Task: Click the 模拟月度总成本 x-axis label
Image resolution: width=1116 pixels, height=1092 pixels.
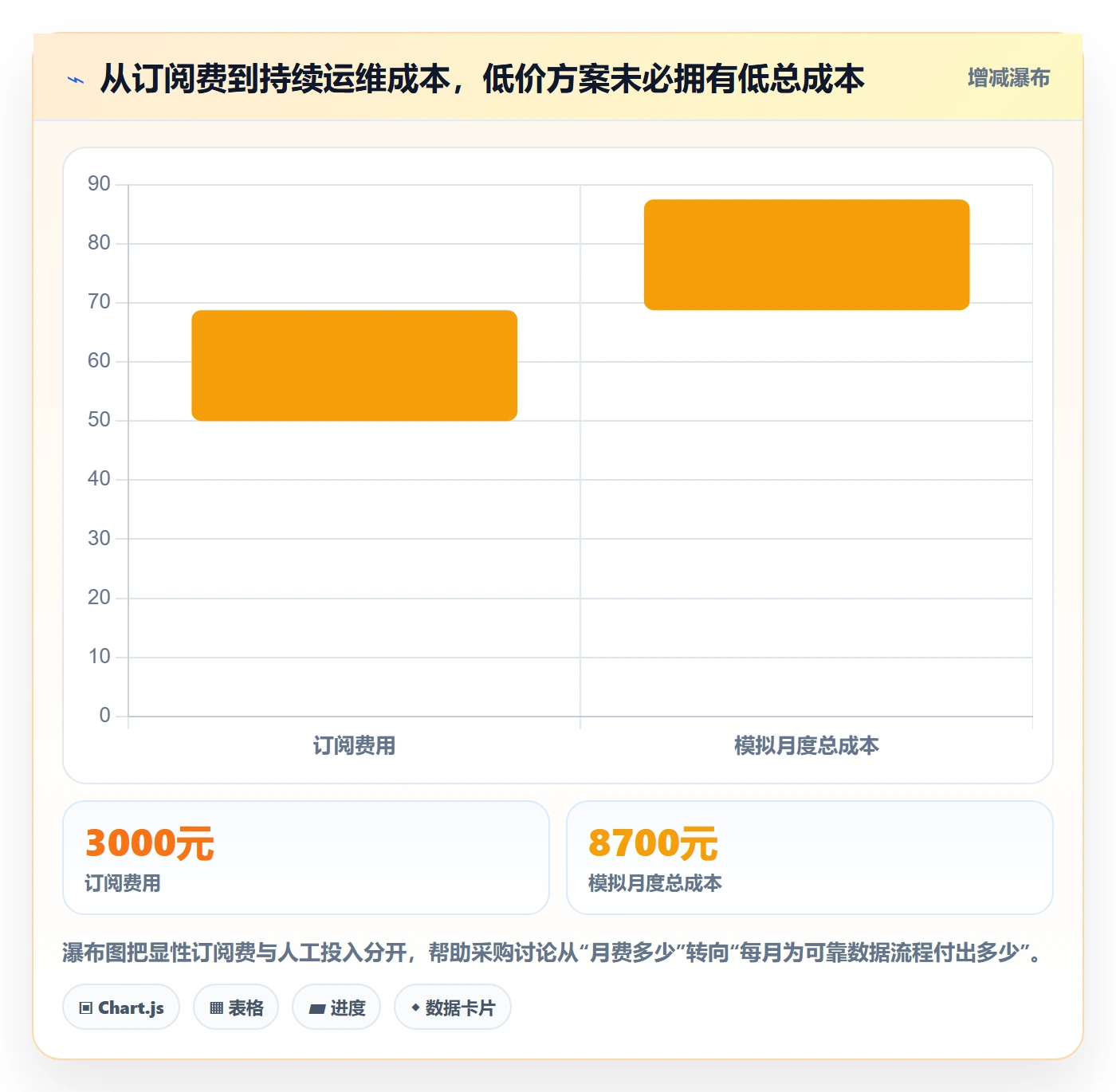Action: coord(807,746)
